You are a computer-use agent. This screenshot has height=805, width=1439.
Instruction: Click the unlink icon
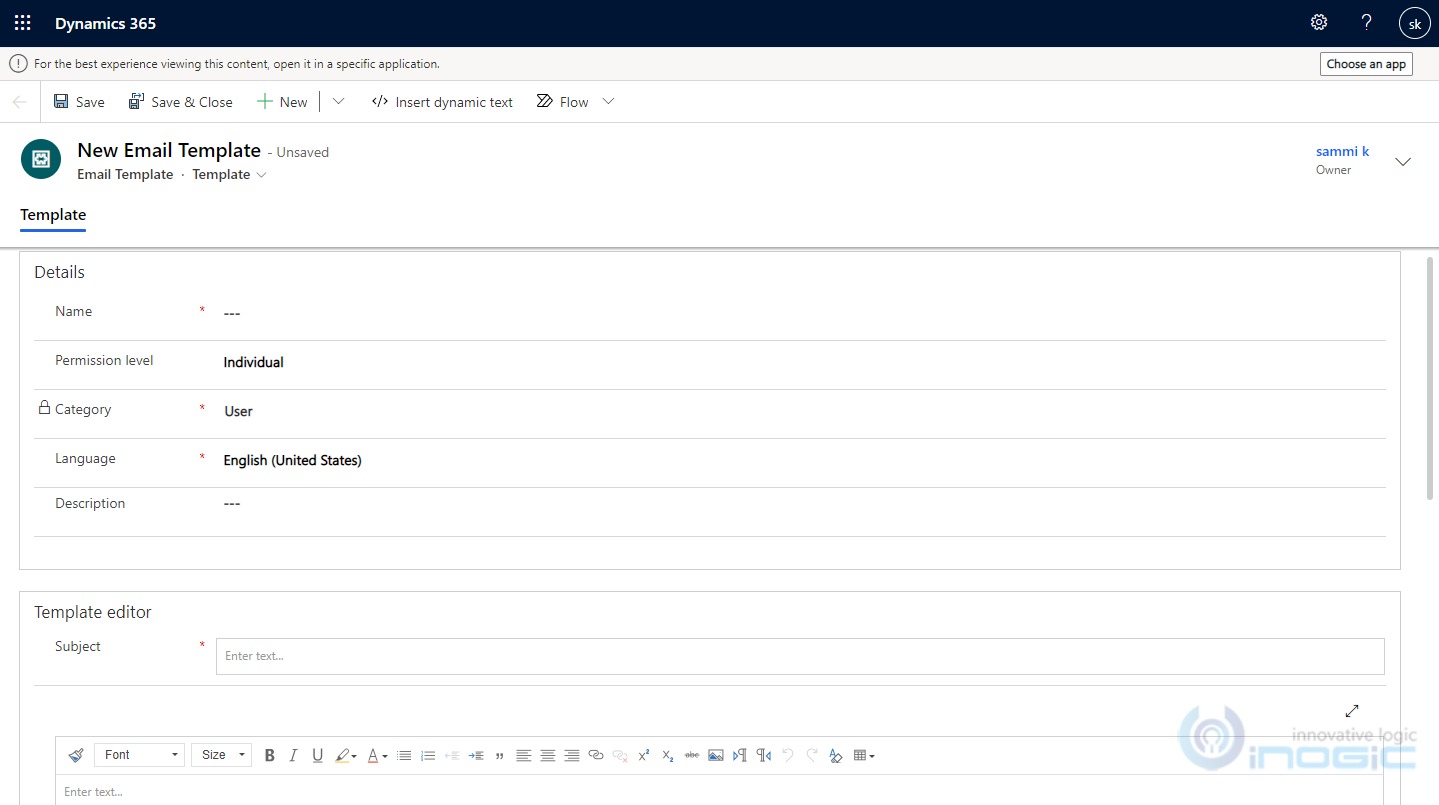[620, 755]
